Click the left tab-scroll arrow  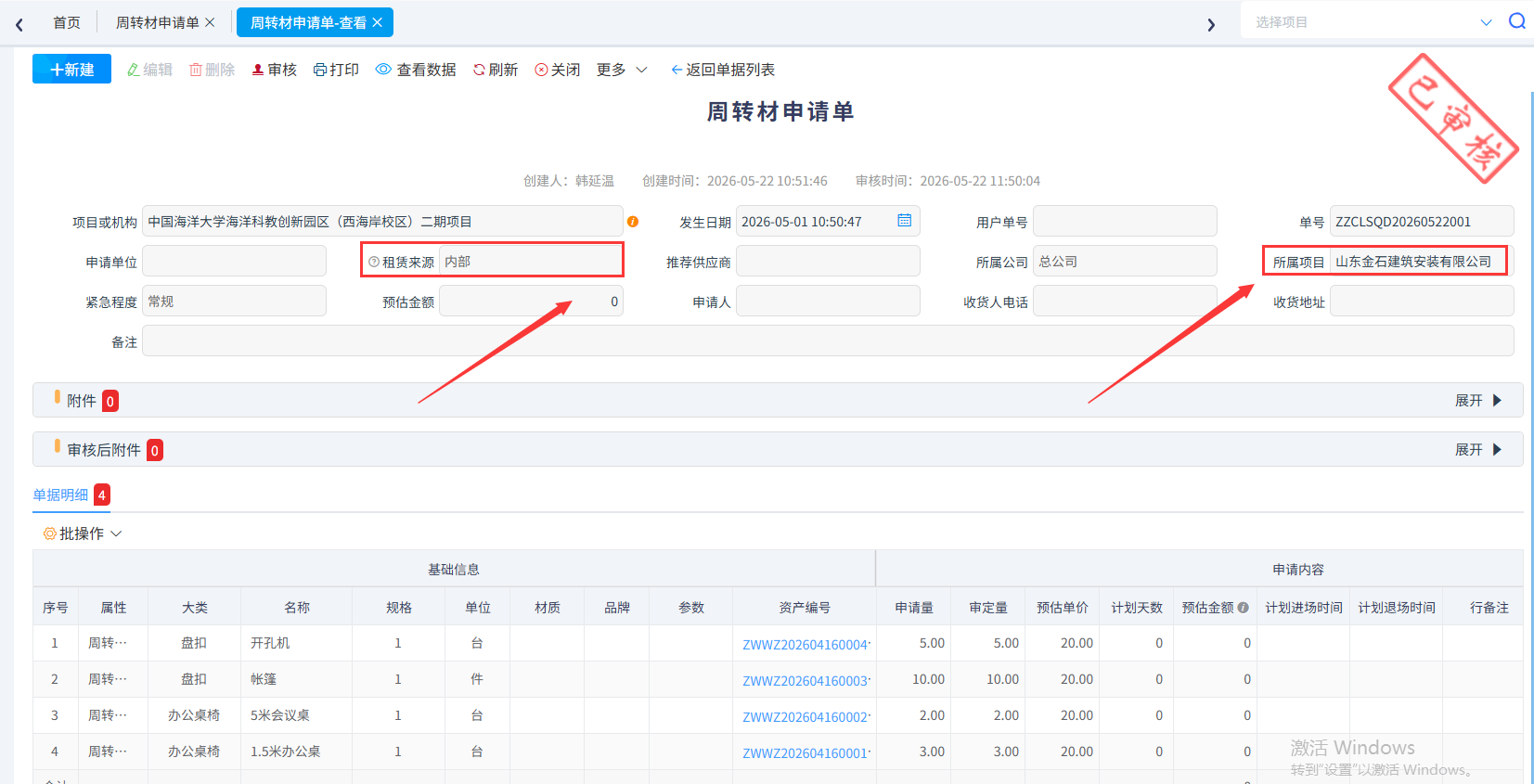click(19, 24)
